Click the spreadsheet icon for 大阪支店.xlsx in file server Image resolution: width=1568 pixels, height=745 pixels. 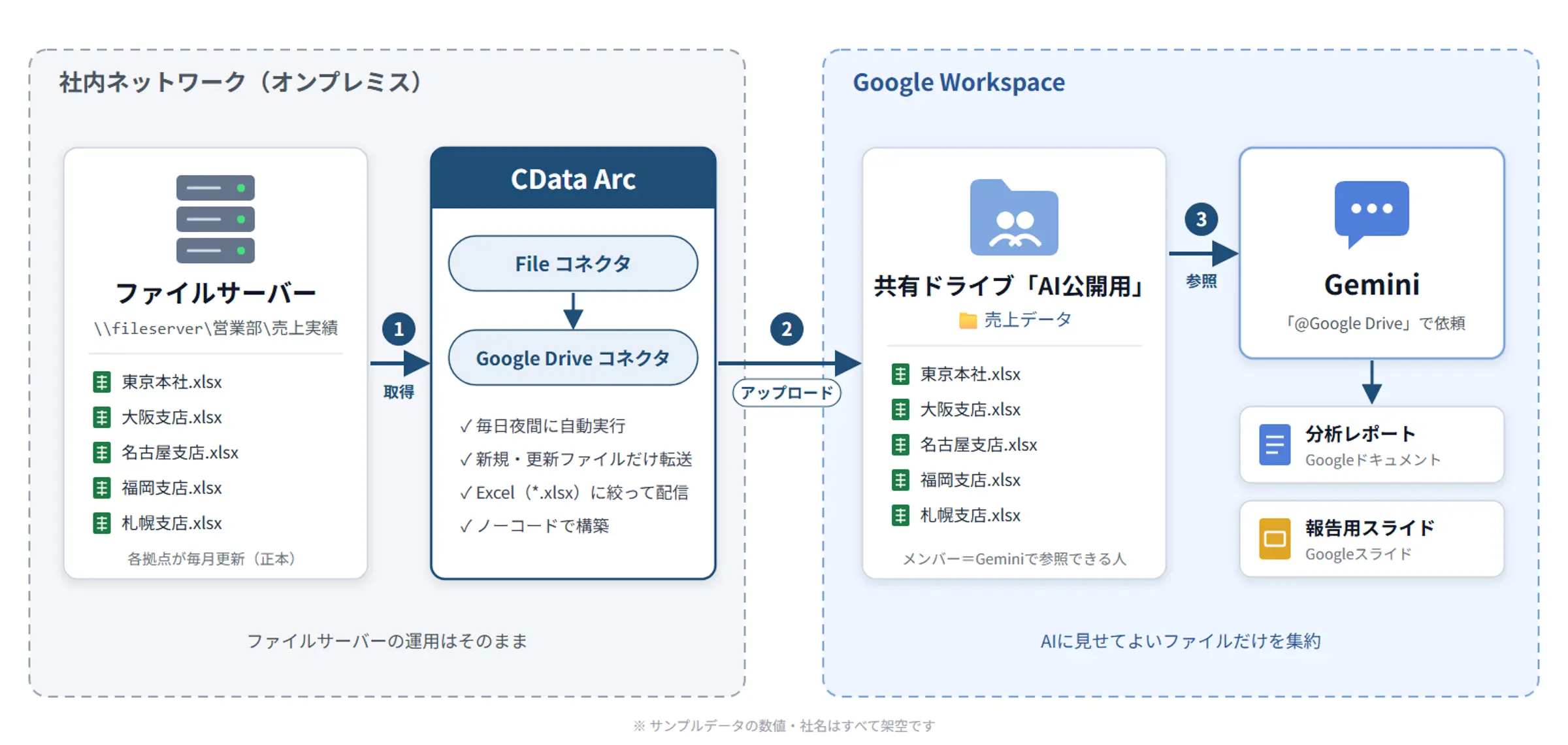point(101,417)
